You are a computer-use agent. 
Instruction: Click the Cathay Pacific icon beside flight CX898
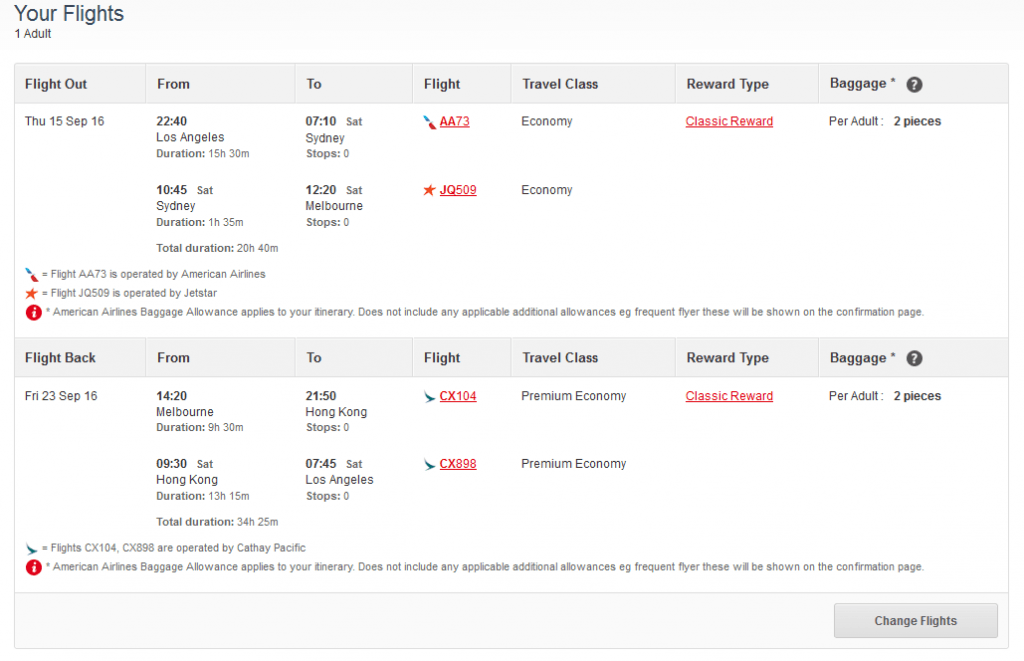[430, 464]
